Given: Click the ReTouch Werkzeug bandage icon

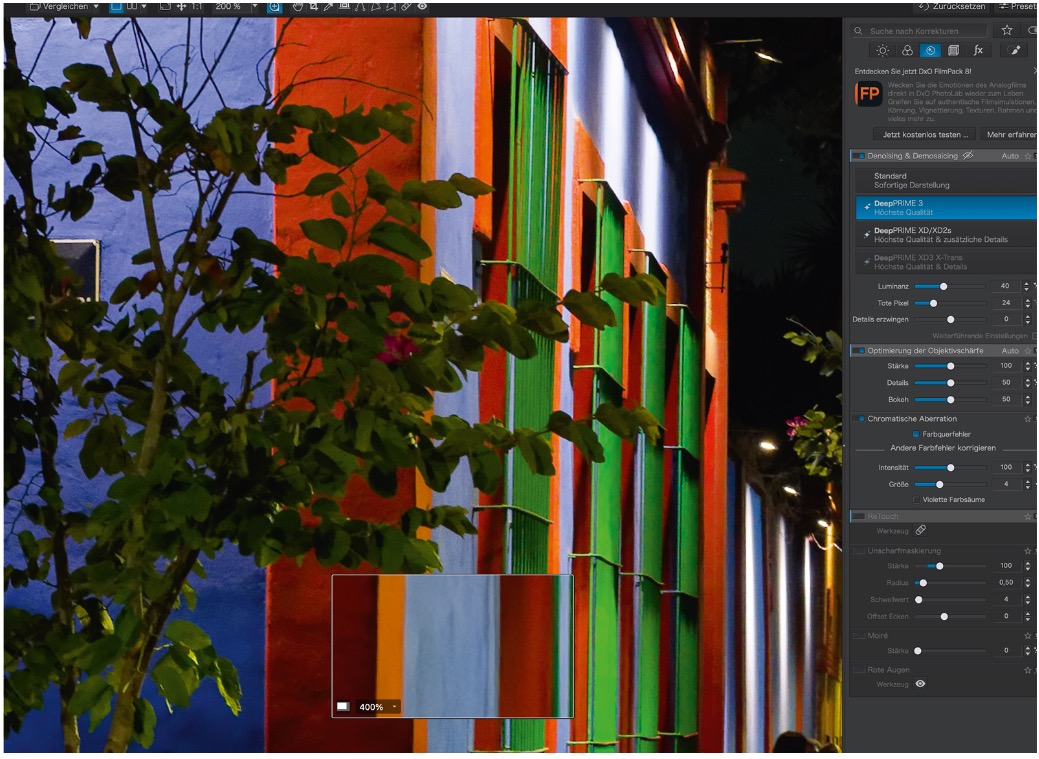Looking at the screenshot, I should coord(920,530).
